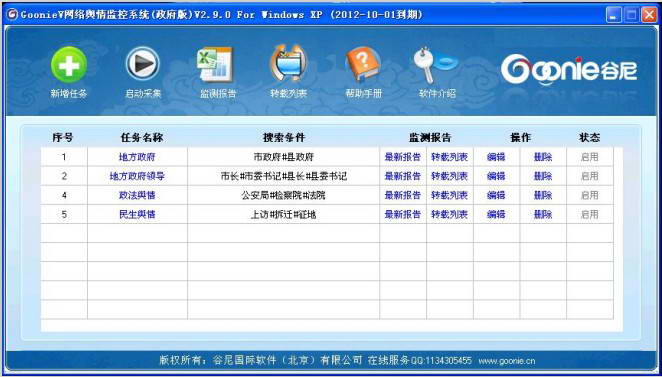The width and height of the screenshot is (662, 377).
Task: Click 编辑 for the 政法舆情 task
Action: (x=496, y=195)
